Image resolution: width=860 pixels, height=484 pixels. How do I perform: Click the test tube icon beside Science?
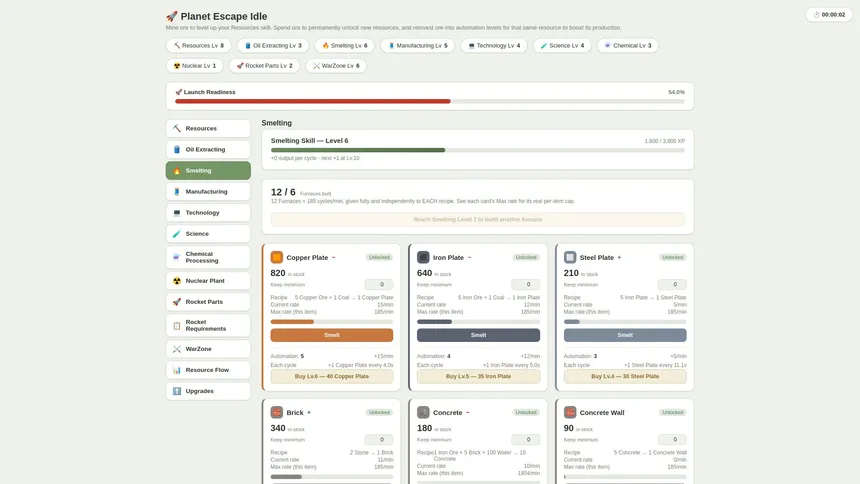(x=177, y=234)
